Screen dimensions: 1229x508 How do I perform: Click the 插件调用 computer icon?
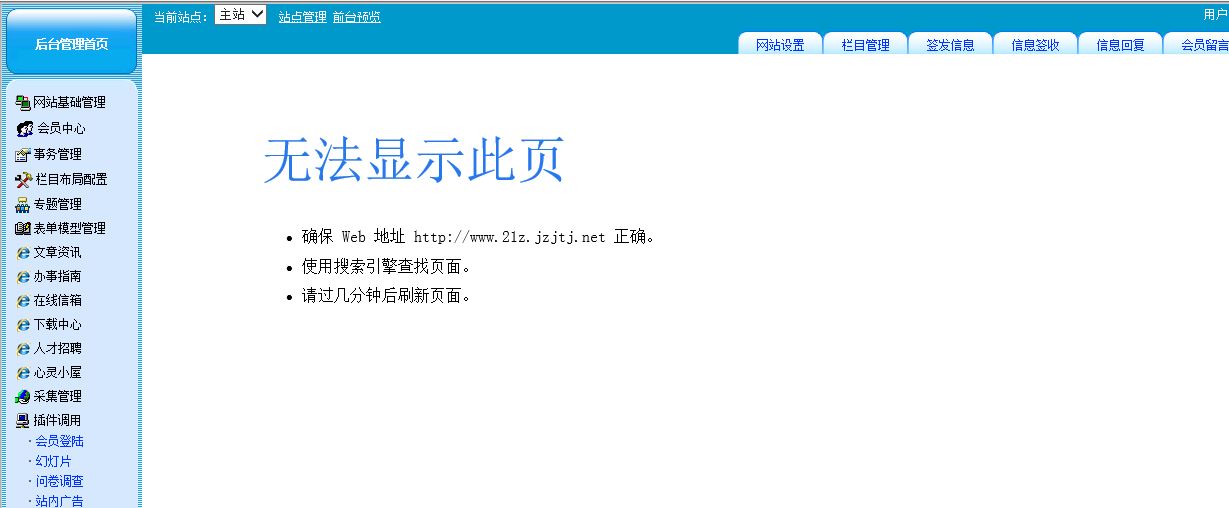pos(23,420)
